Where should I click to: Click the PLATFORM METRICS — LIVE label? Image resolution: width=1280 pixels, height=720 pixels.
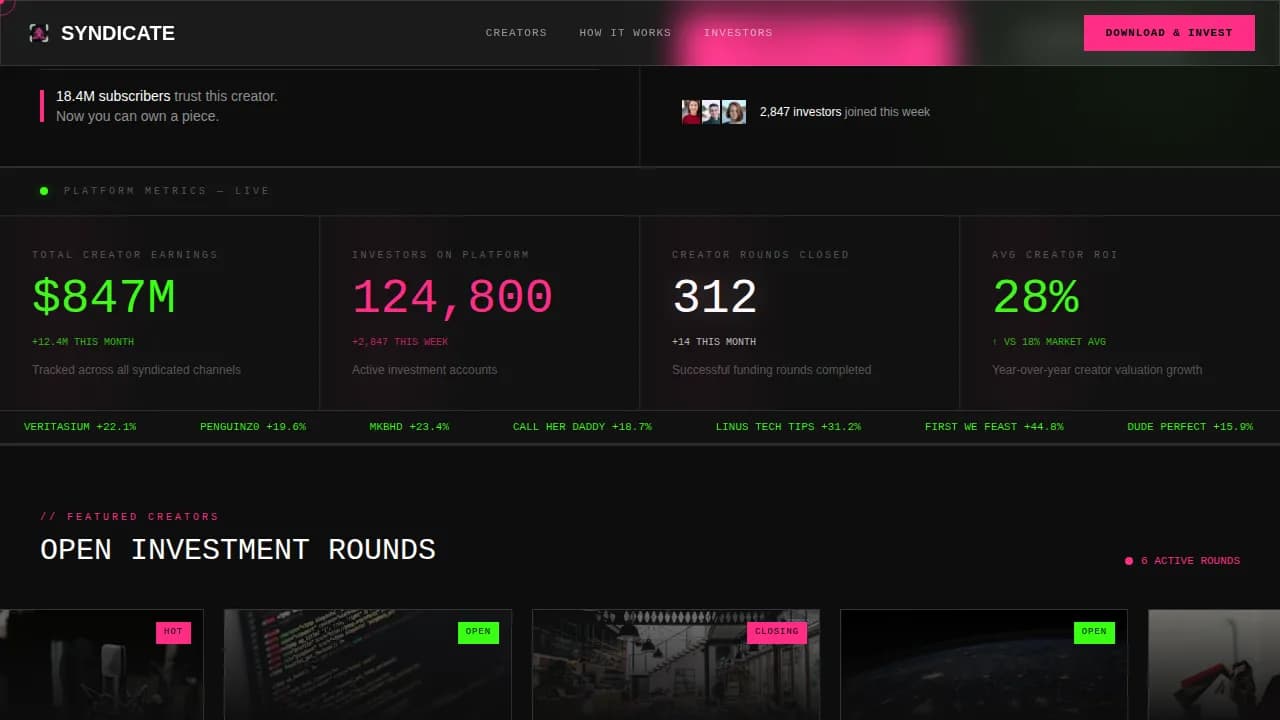pyautogui.click(x=167, y=191)
